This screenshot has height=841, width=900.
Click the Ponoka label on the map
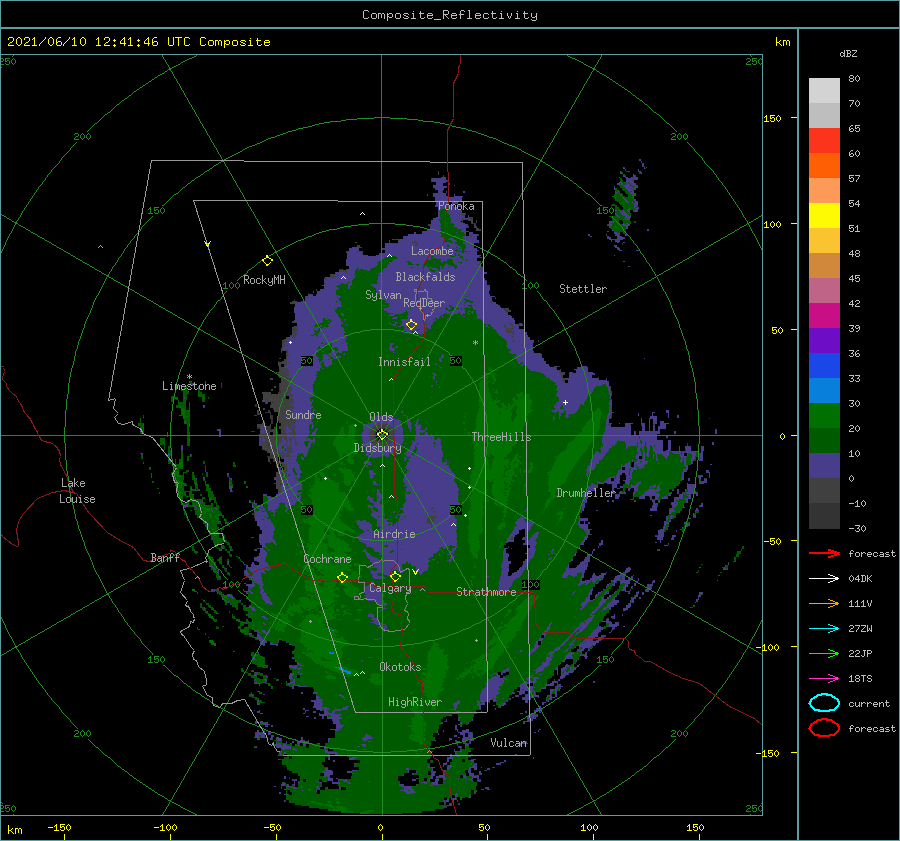(456, 206)
